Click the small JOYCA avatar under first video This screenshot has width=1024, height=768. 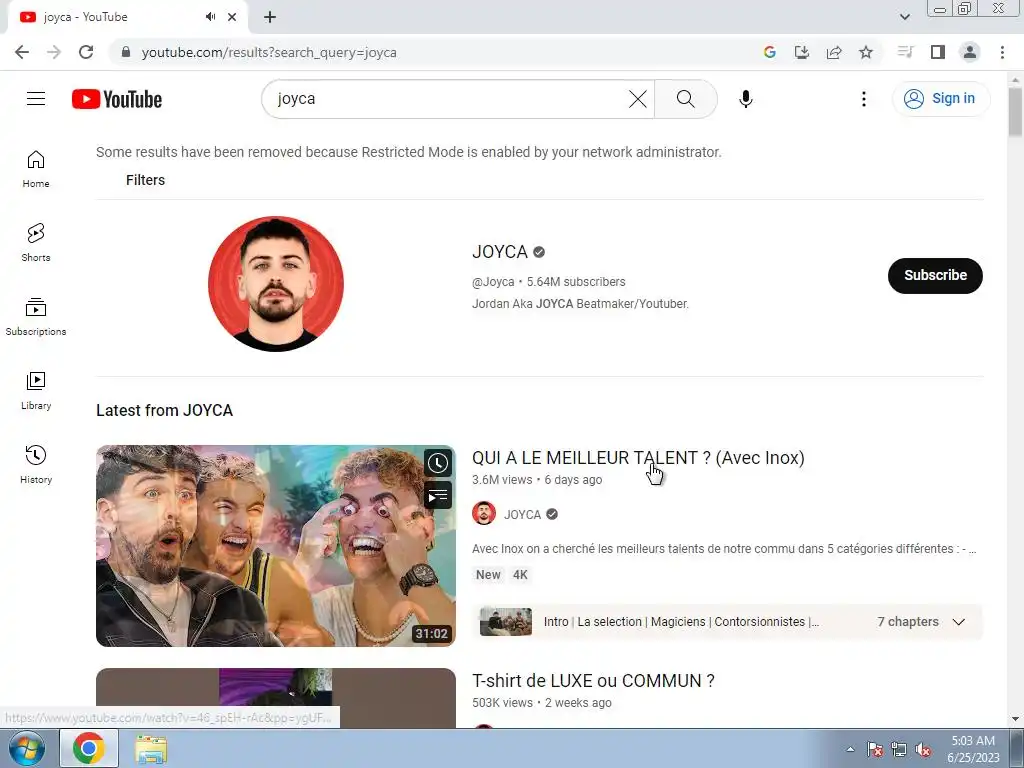pos(484,514)
